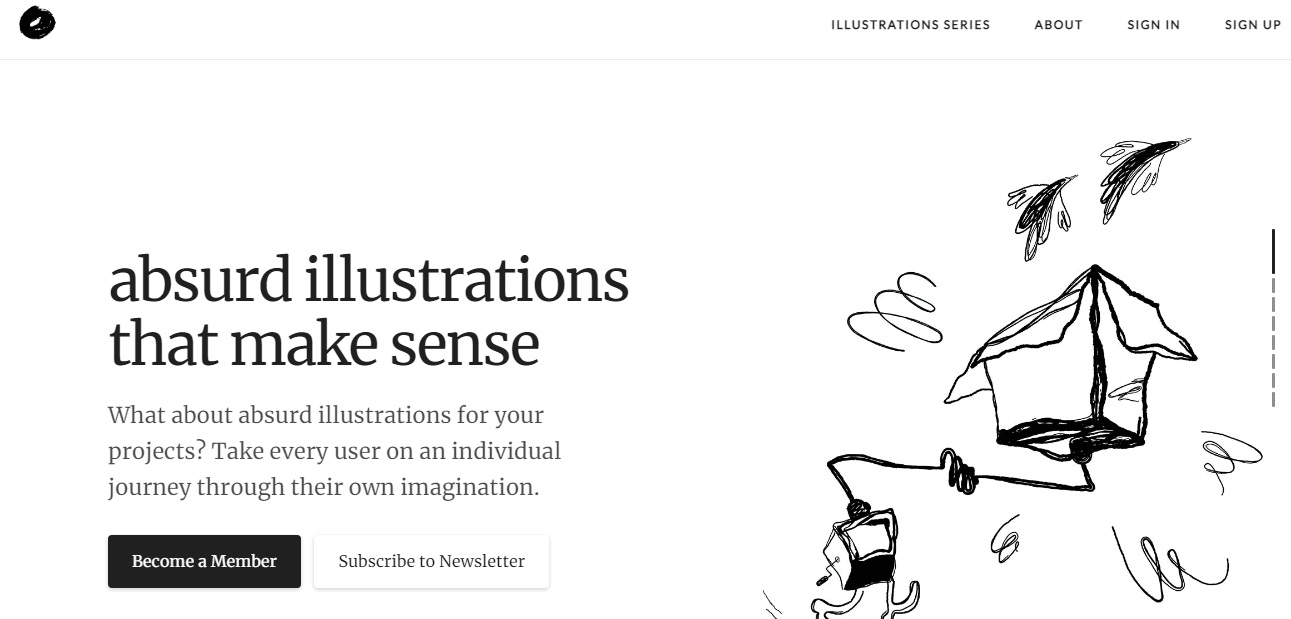The image size is (1291, 619).
Task: Click the knotted rope below the house
Action: tap(962, 472)
